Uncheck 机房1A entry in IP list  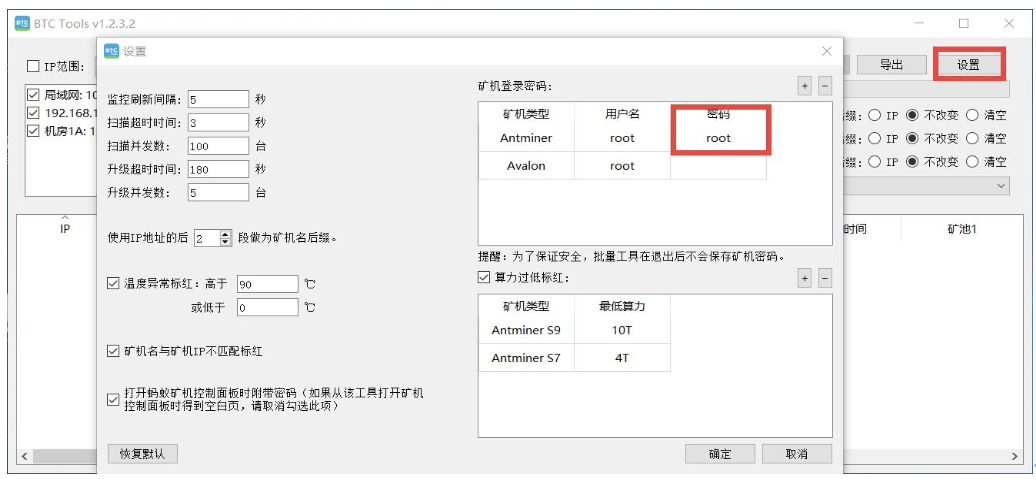tap(34, 131)
